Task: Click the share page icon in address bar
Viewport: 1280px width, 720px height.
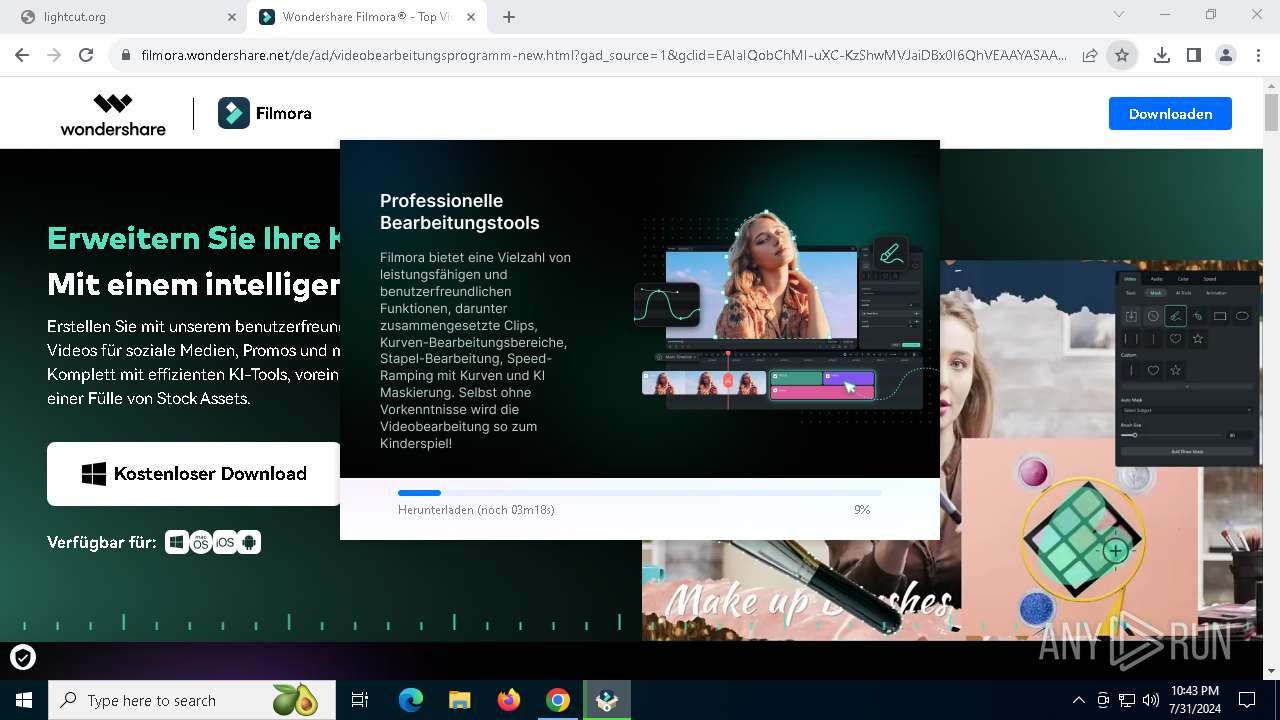Action: pos(1090,56)
